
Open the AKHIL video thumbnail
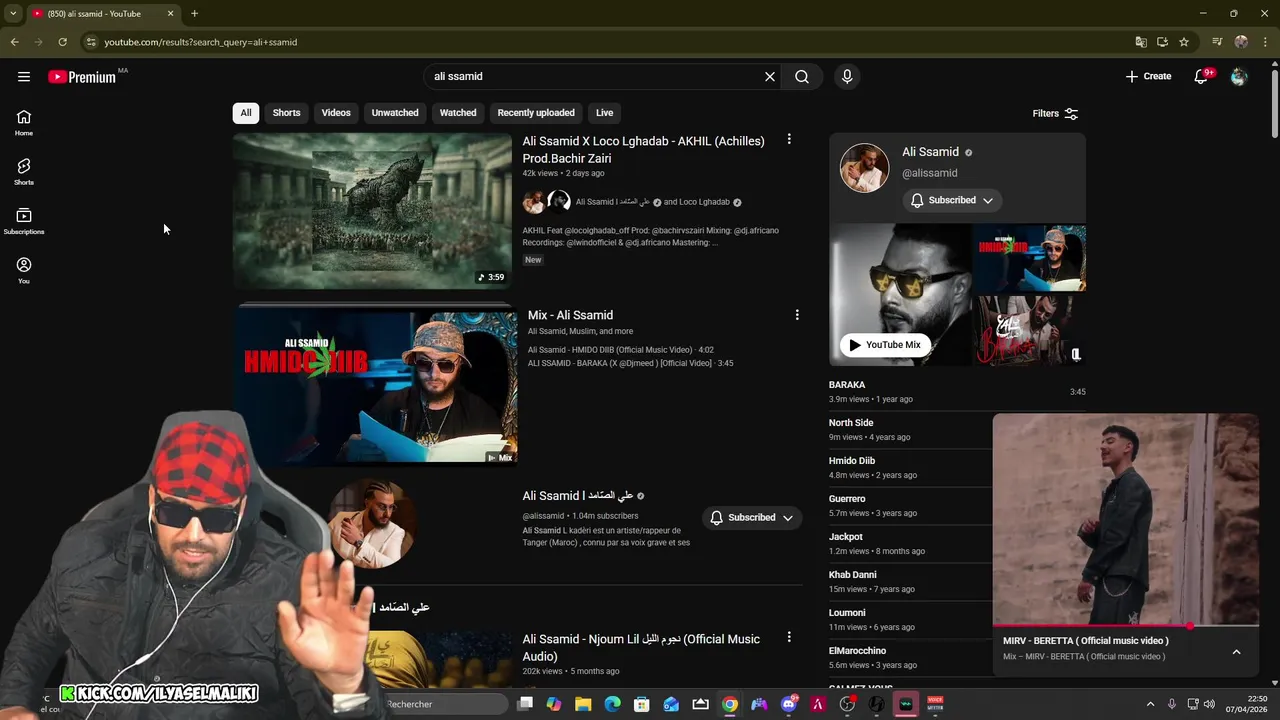[373, 211]
